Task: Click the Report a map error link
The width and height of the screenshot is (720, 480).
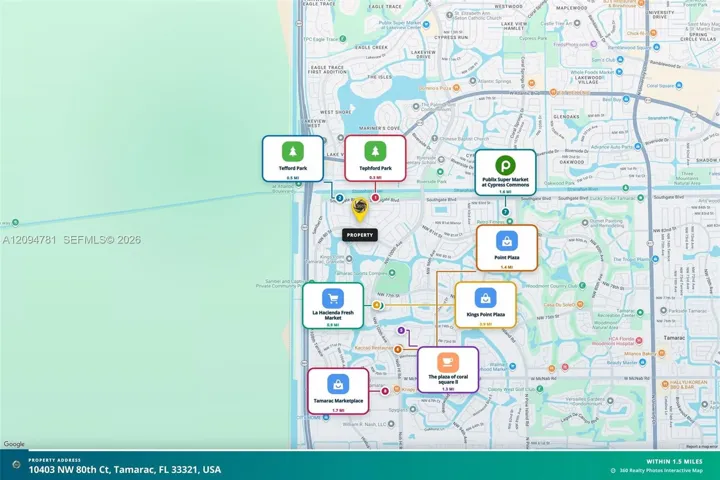Action: point(702,446)
